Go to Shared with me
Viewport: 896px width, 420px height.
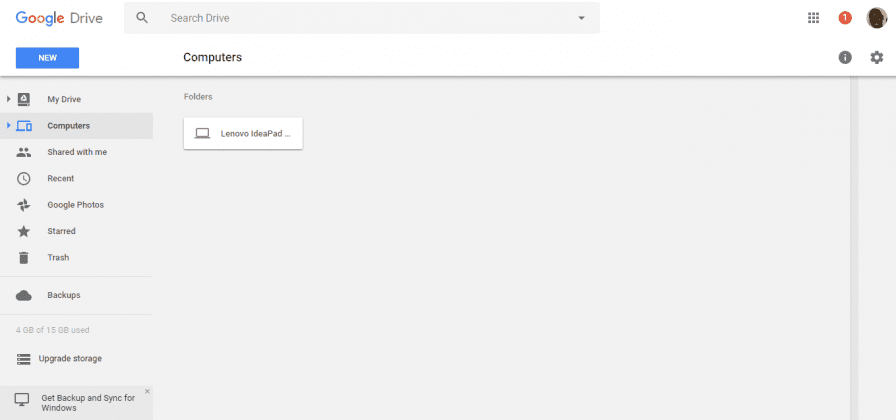[x=77, y=152]
